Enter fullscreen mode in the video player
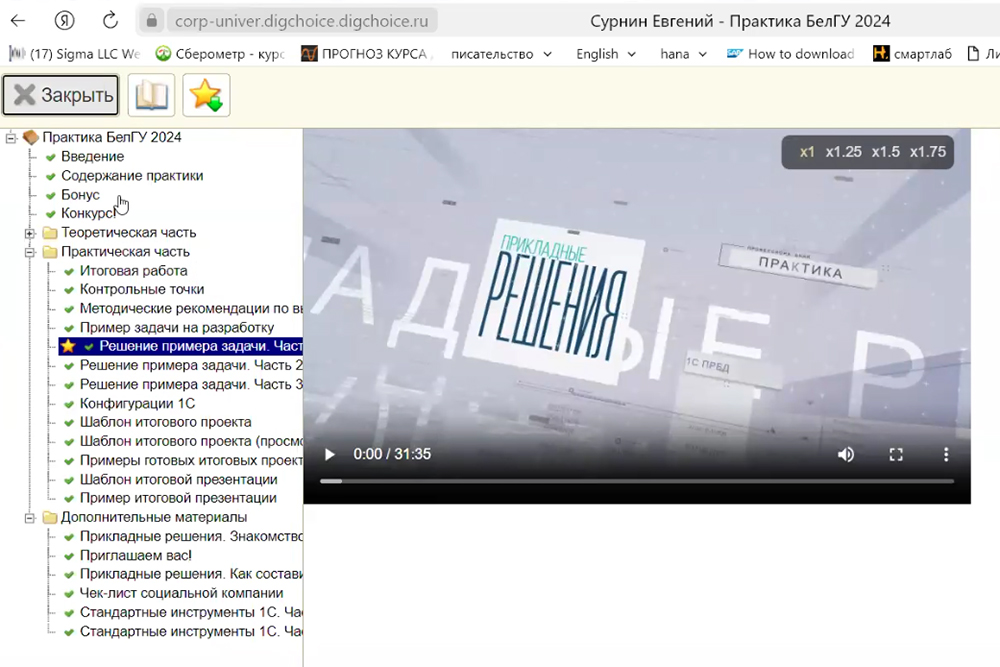 [896, 454]
